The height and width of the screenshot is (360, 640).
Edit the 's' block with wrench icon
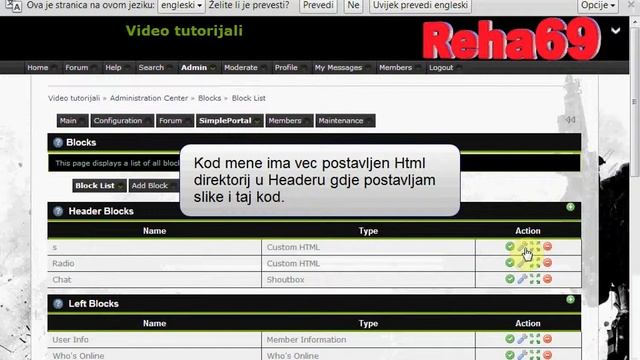[x=522, y=247]
